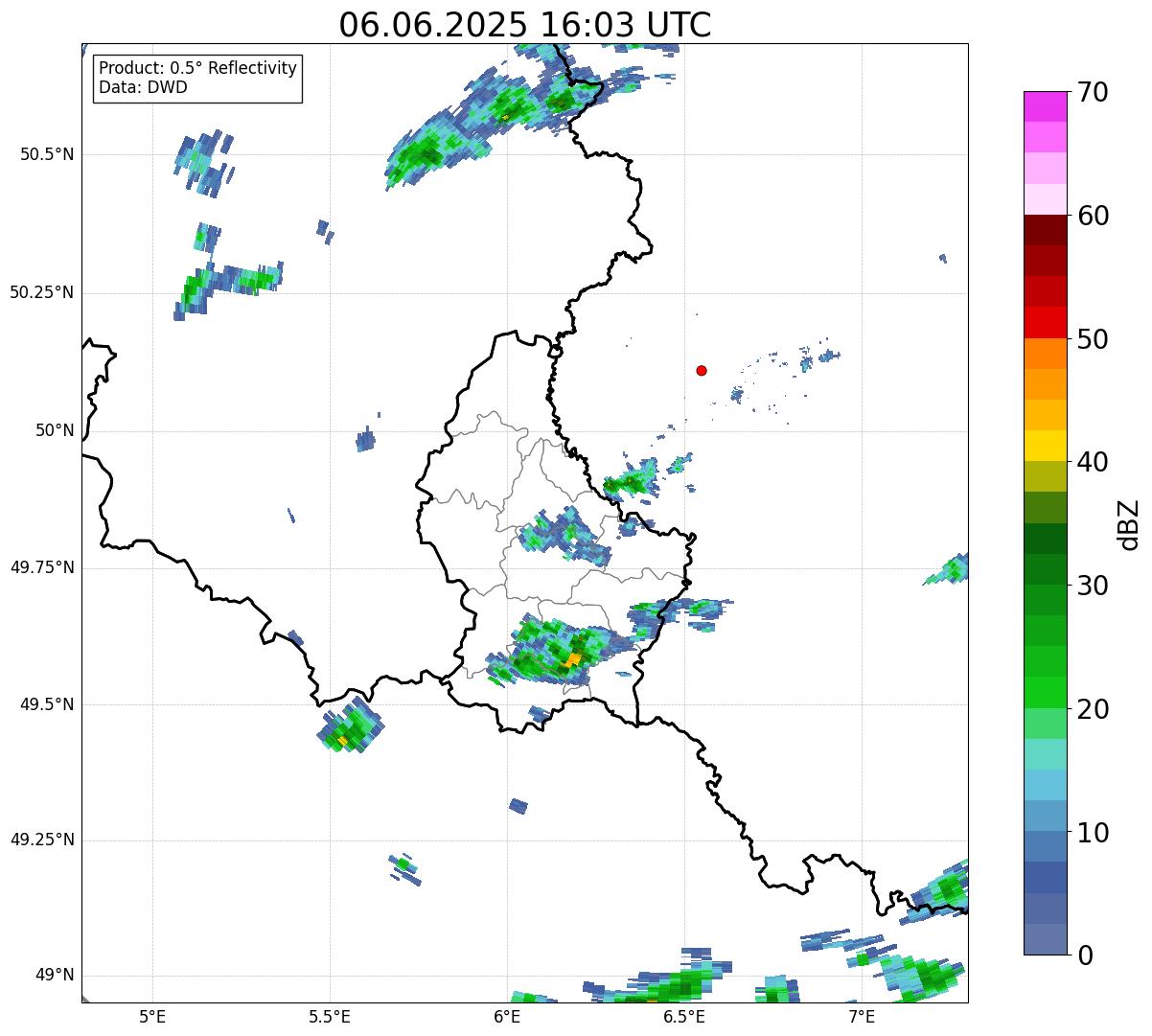The height and width of the screenshot is (1036, 1152).
Task: Click the latitude label 49.75°N
Action: tap(42, 567)
